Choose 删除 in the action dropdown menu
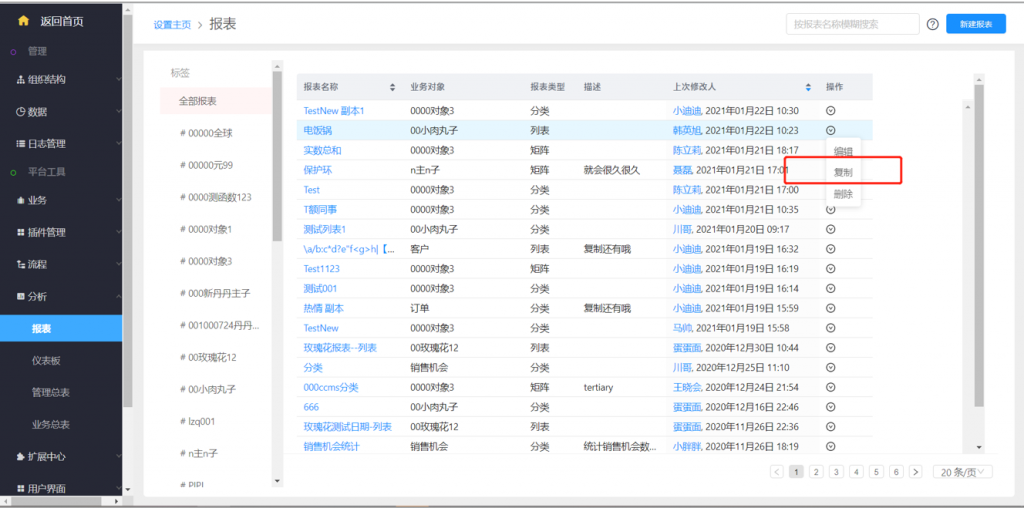Image resolution: width=1024 pixels, height=508 pixels. 843,194
